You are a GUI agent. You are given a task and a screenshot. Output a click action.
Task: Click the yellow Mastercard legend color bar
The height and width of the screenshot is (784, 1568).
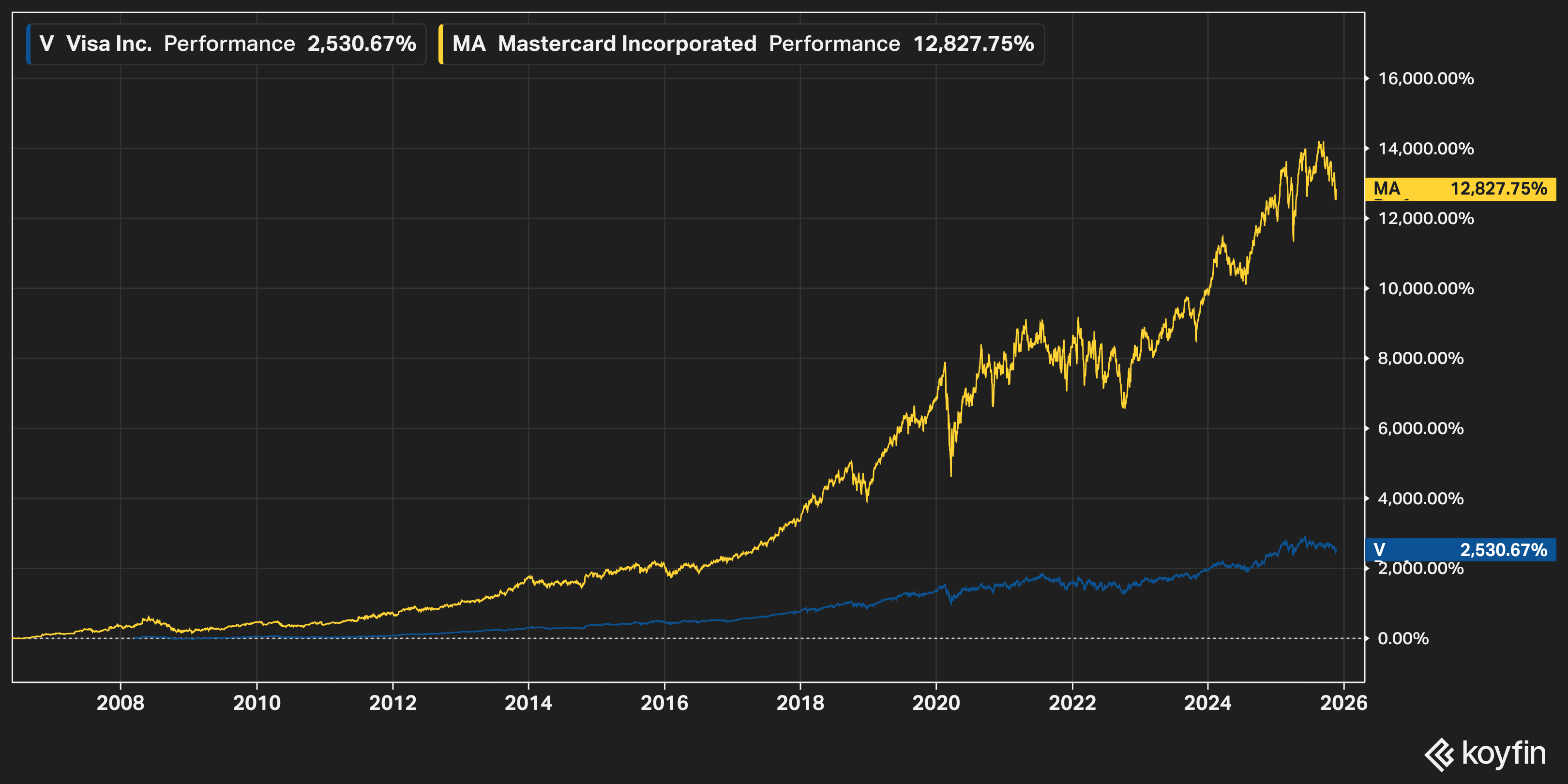[x=441, y=44]
